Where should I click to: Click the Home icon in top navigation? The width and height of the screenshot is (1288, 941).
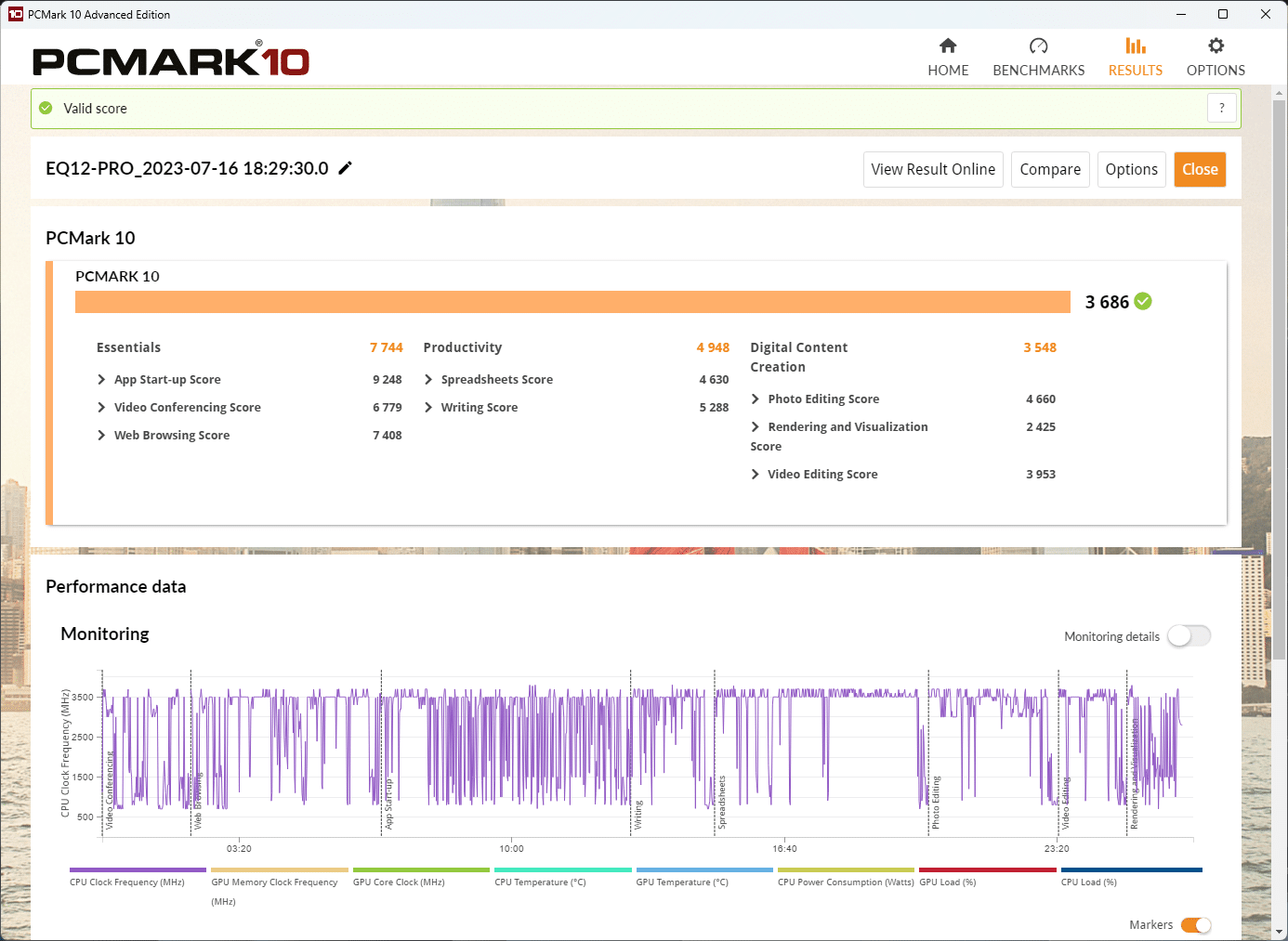tap(948, 46)
